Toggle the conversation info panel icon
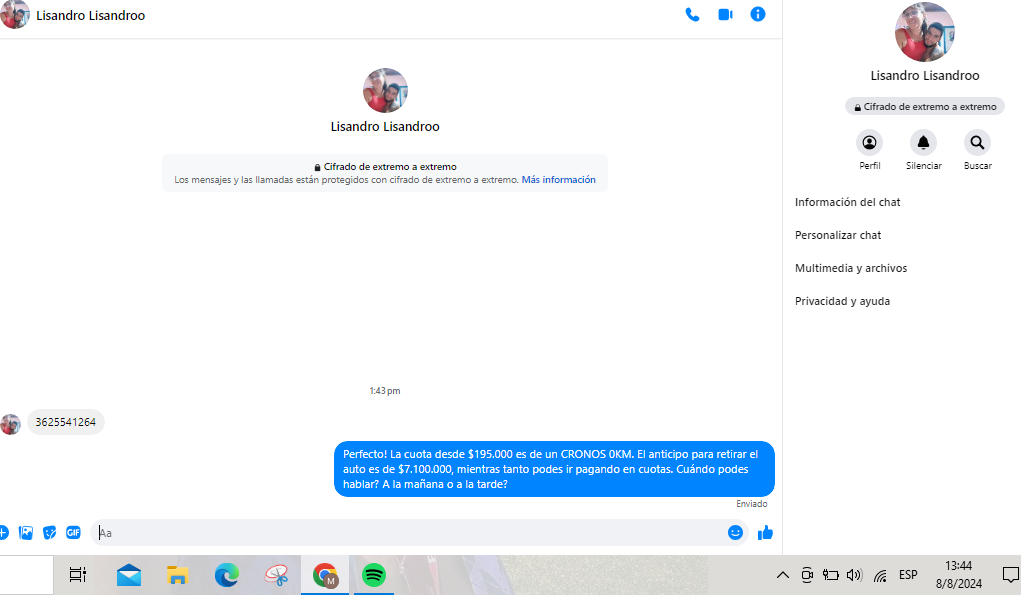The image size is (1021, 595). (x=758, y=14)
